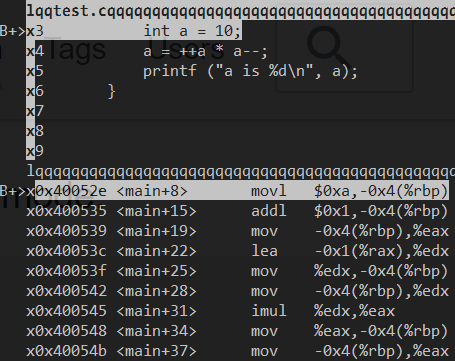Click operand '$0xa,-0x4(%rbp)' of movl
This screenshot has height=361, width=455.
381,191
